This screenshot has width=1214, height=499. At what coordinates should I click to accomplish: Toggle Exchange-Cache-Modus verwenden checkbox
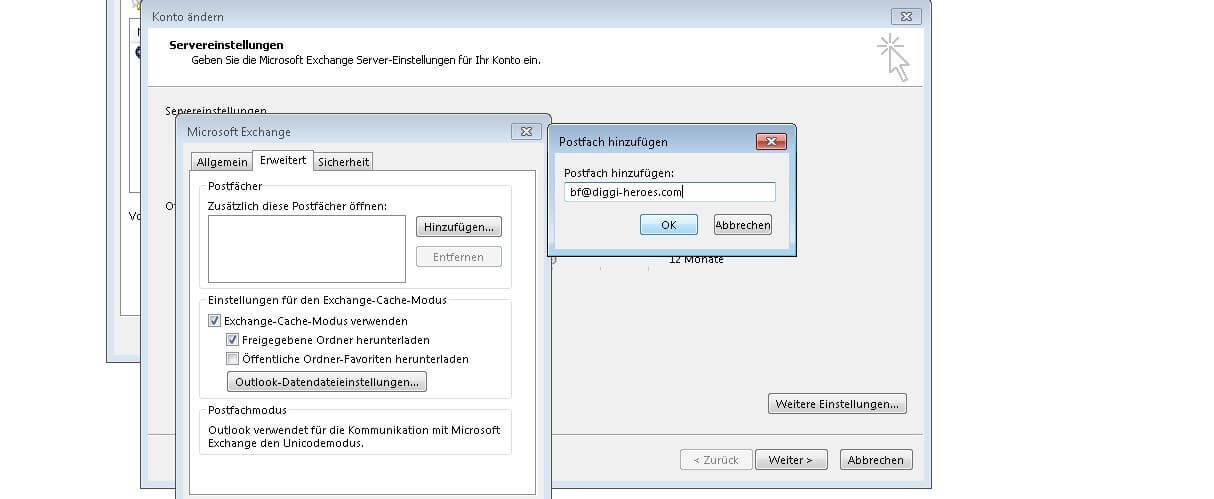215,321
